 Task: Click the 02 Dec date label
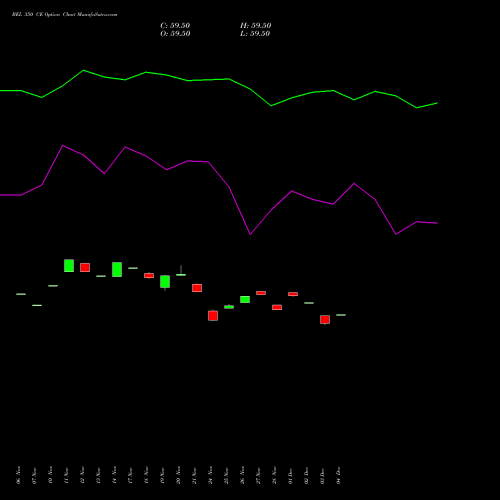[306, 475]
